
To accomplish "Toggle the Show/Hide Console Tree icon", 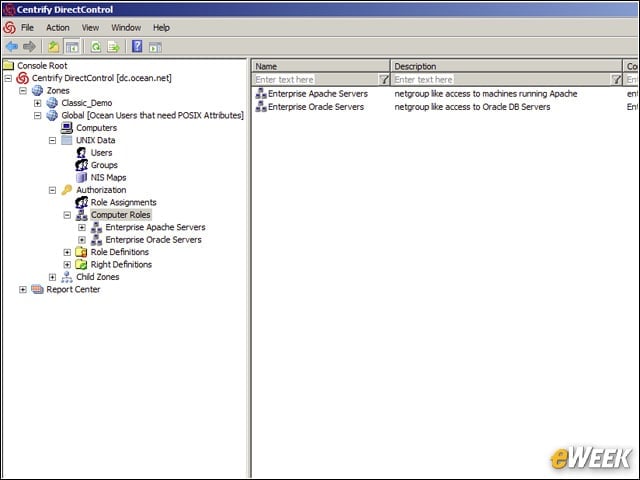I will coord(73,47).
